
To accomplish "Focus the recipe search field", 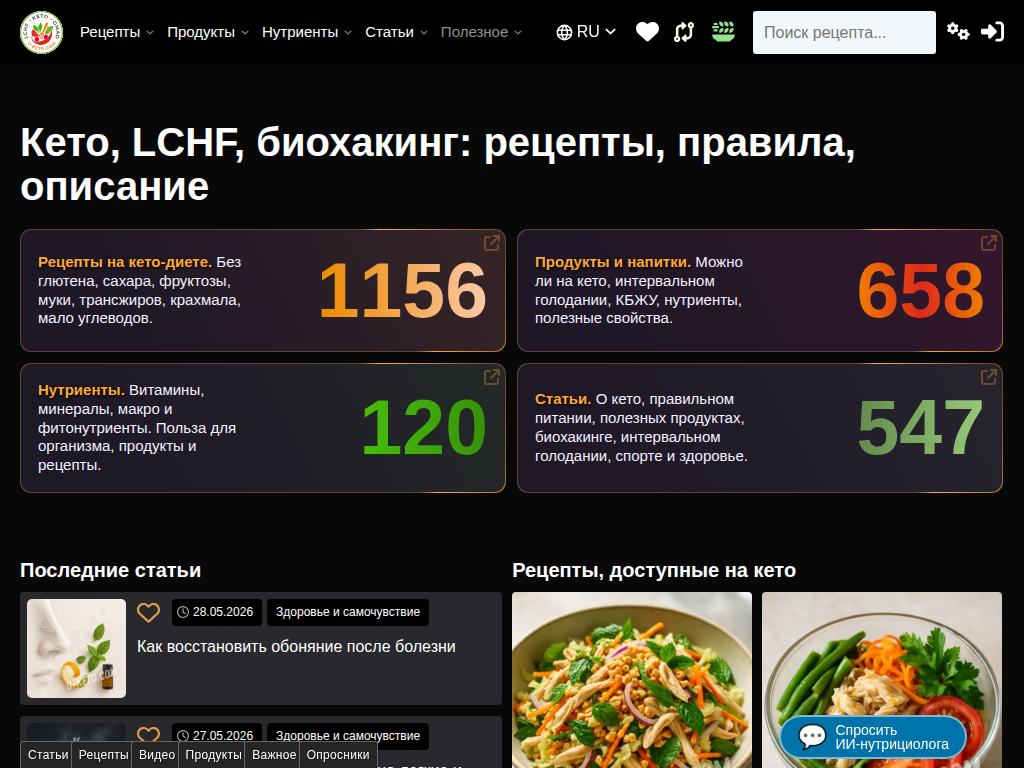I will click(844, 33).
